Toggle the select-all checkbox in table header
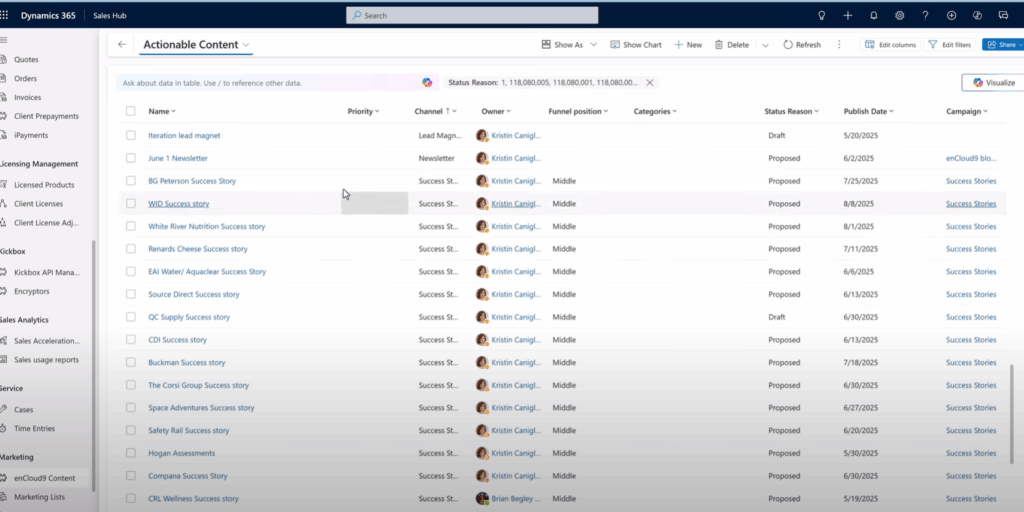Image resolution: width=1024 pixels, height=512 pixels. coord(131,111)
